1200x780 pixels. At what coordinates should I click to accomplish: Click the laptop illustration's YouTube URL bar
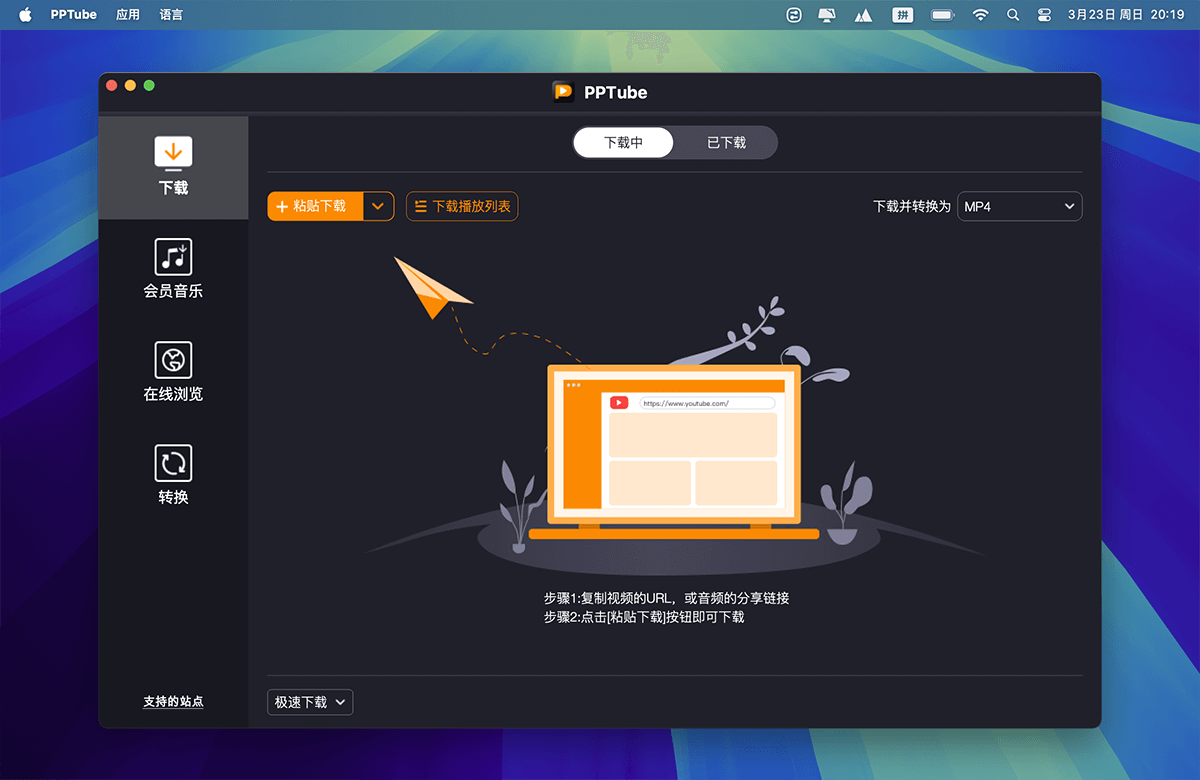(x=707, y=403)
